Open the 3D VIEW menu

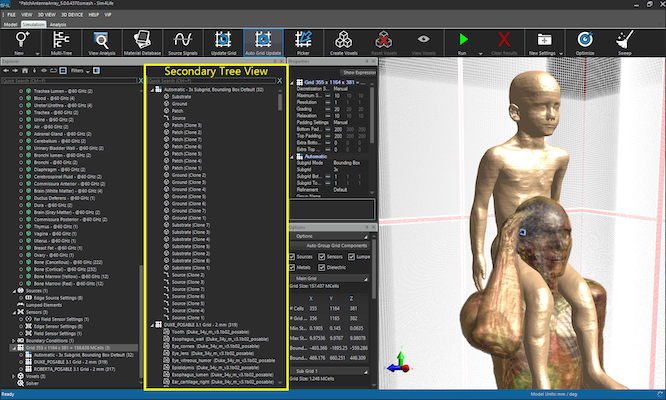pyautogui.click(x=47, y=15)
